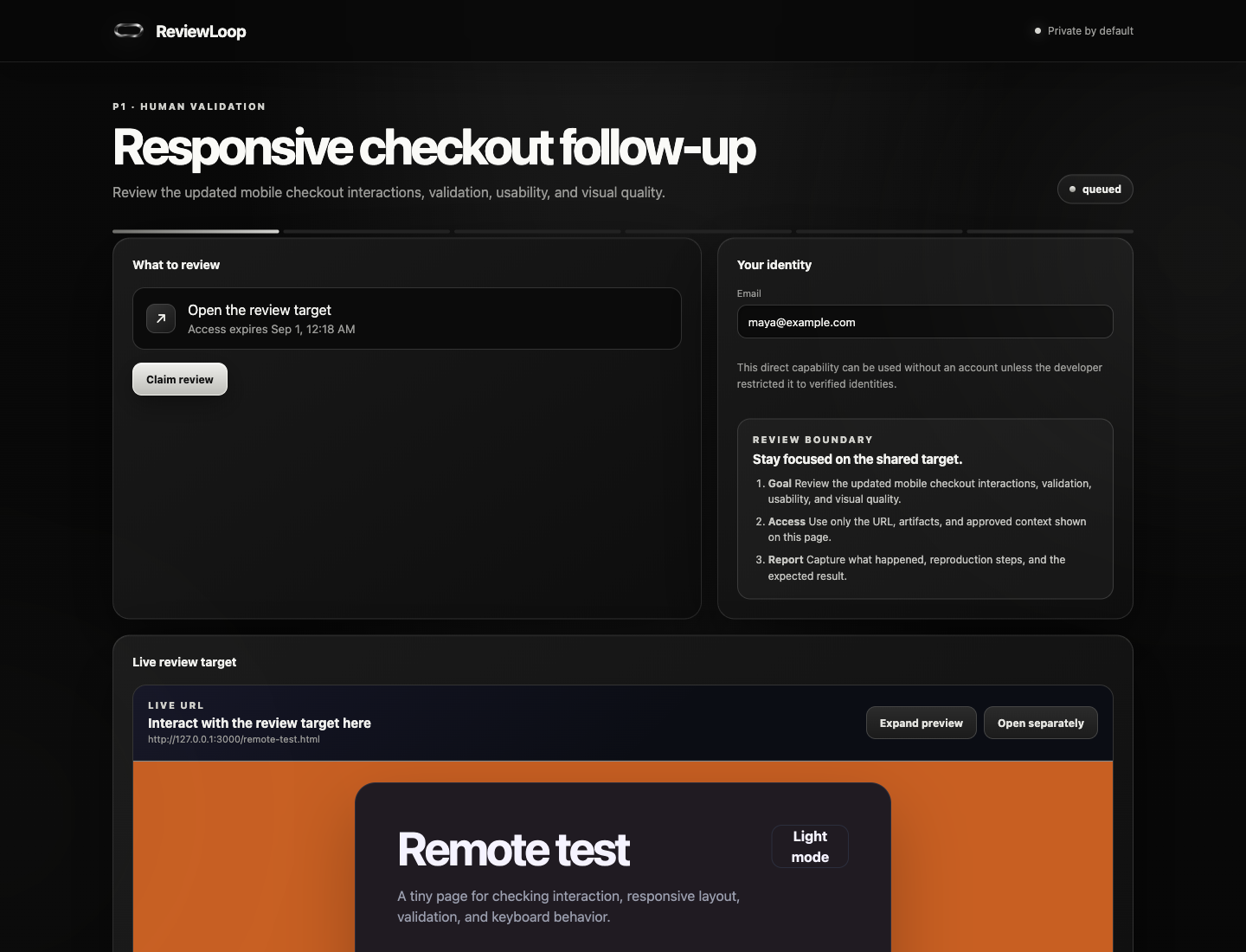The height and width of the screenshot is (952, 1246).
Task: Click the 'P1 · HUMAN VALIDATION' label
Action: click(189, 106)
